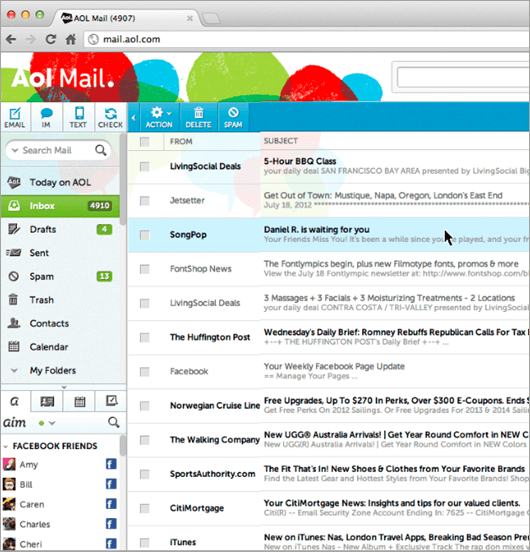Click the Contacts people icon

click(14, 323)
